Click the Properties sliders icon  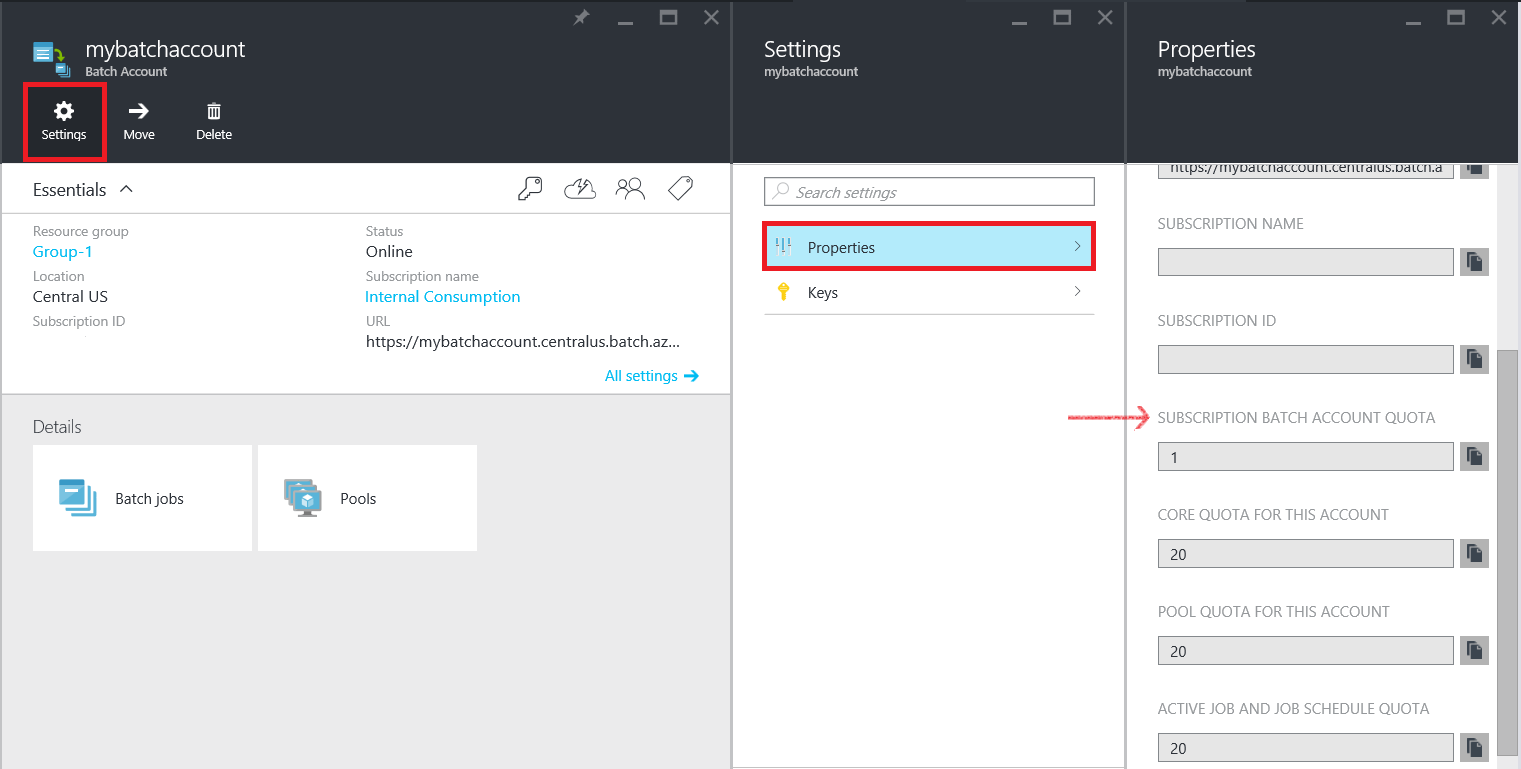(x=783, y=247)
